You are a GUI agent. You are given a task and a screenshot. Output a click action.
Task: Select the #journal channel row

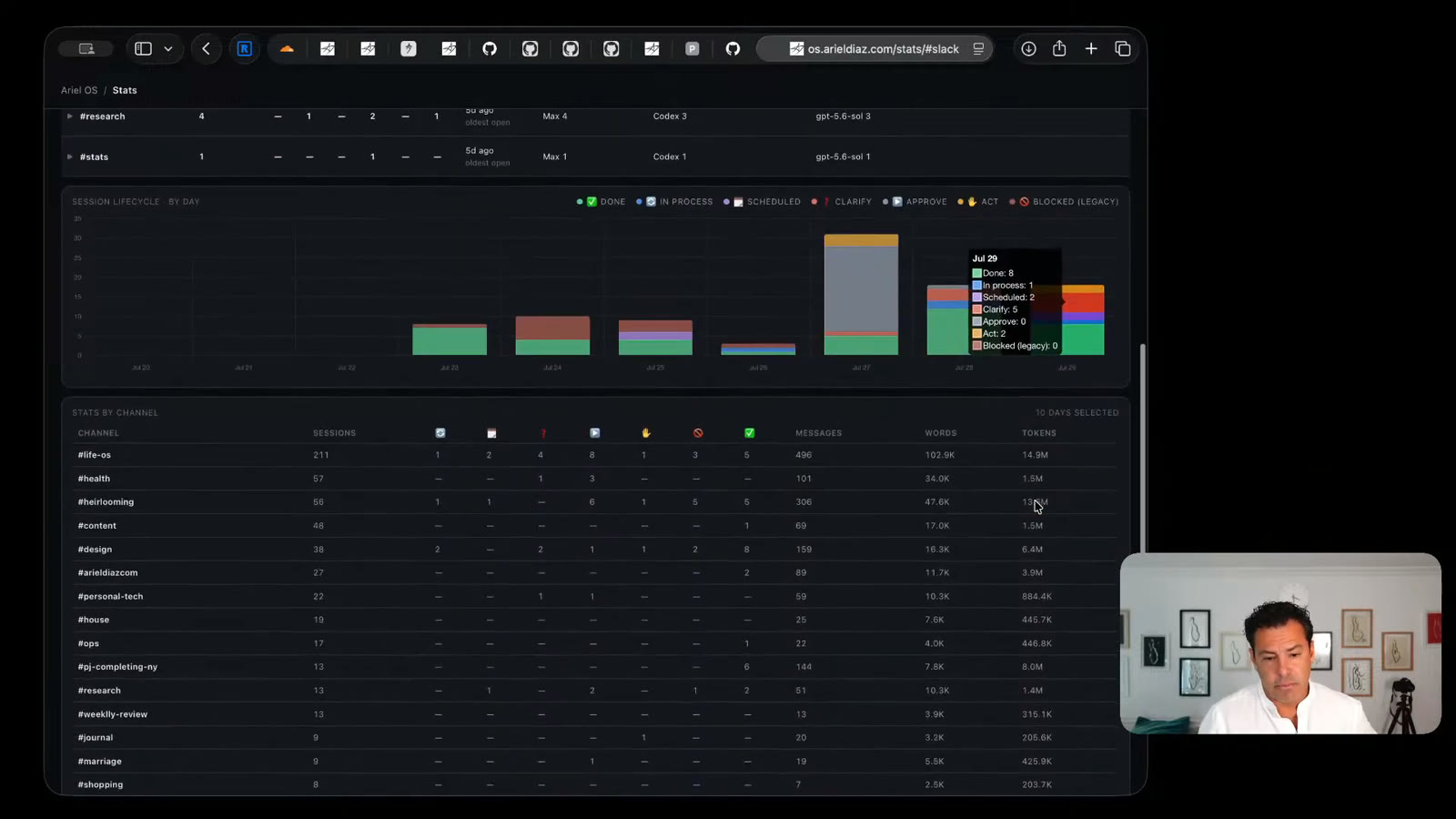(596, 738)
